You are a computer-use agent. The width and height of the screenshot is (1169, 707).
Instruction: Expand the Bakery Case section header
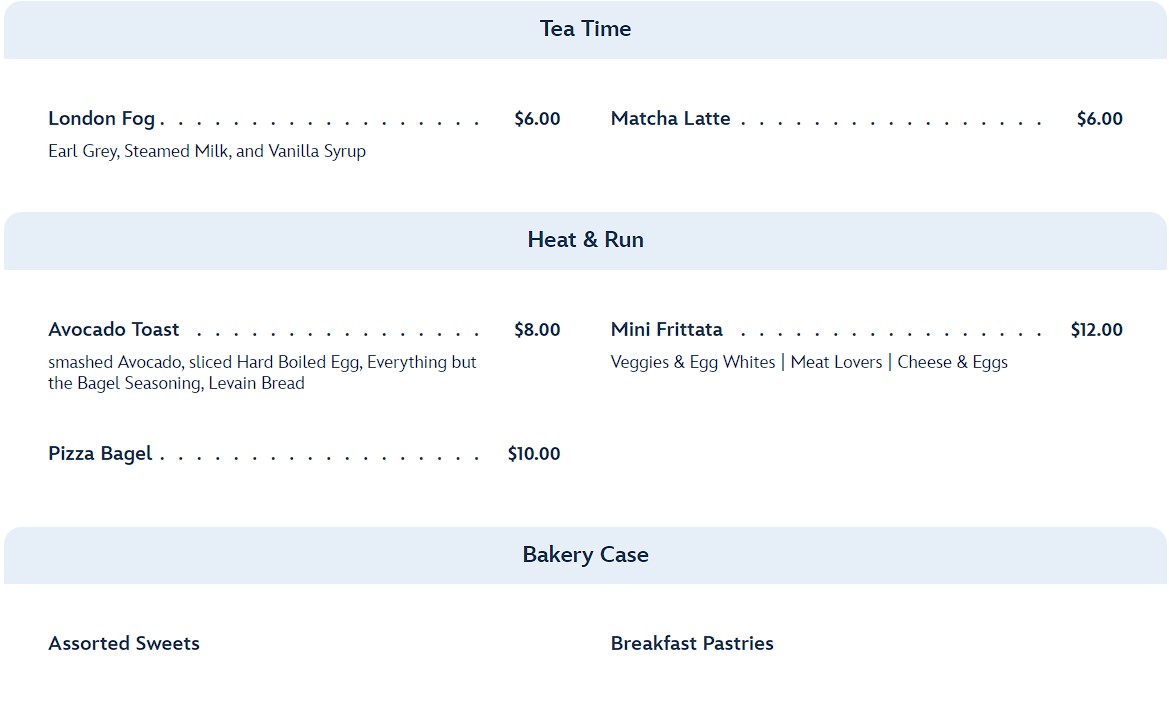pos(585,555)
